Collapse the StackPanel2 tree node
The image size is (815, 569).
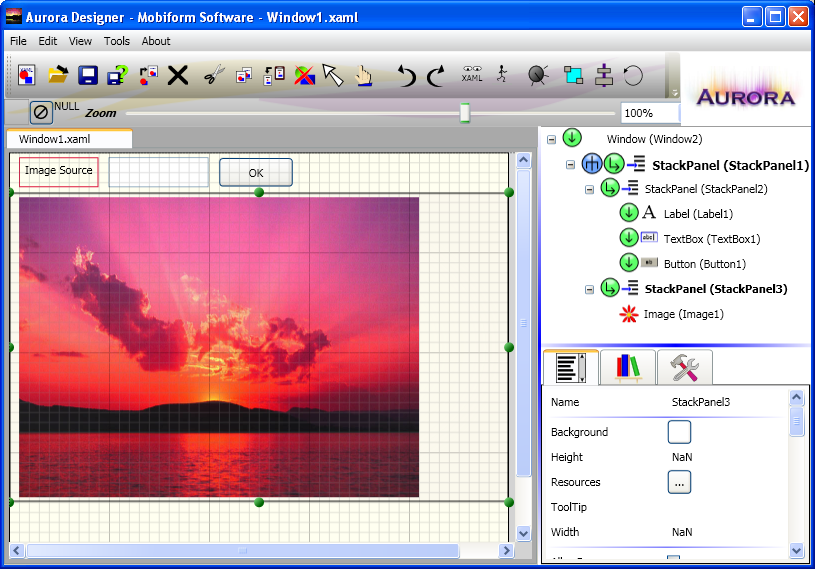point(589,190)
